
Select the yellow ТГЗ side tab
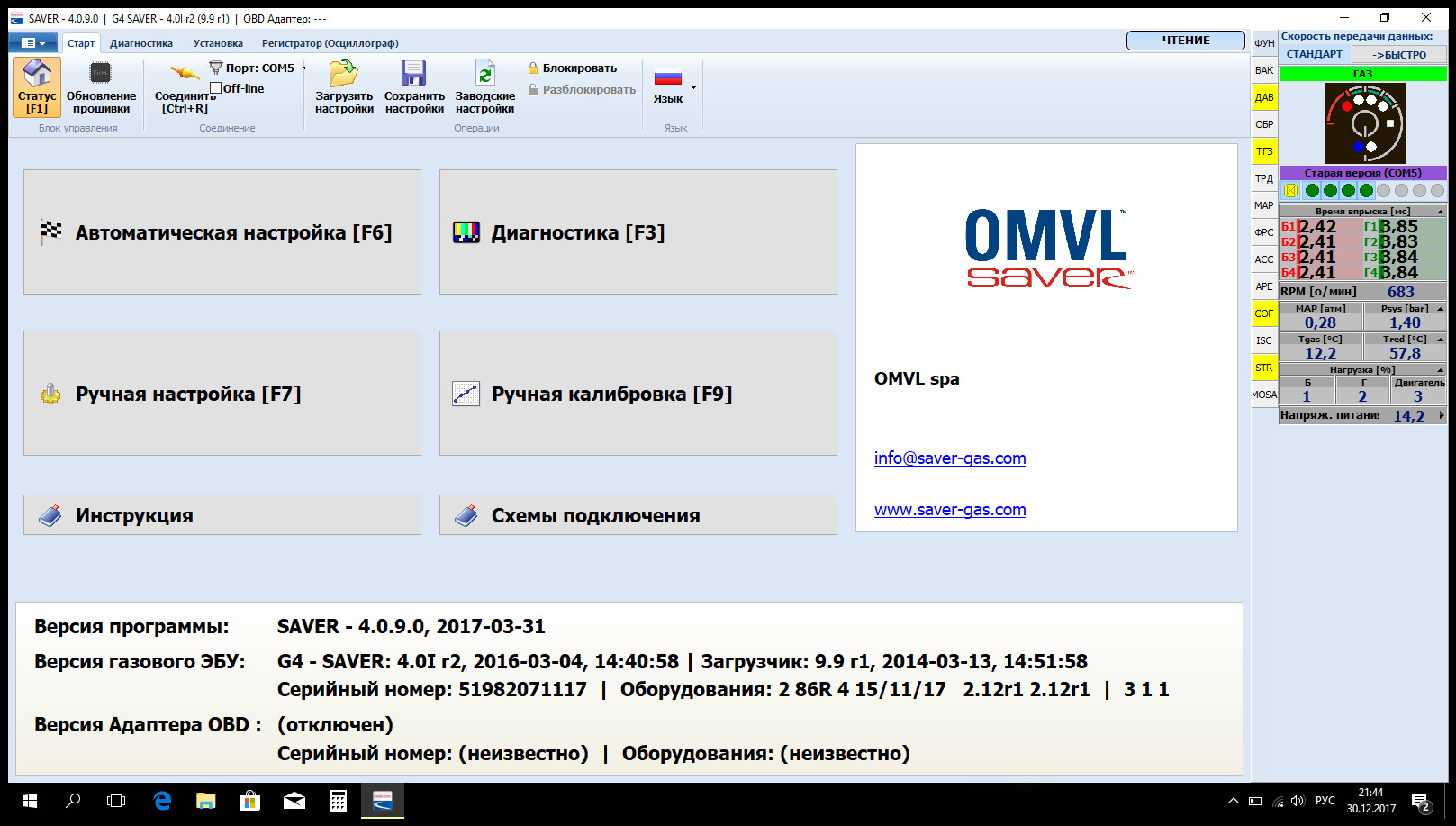[x=1264, y=151]
